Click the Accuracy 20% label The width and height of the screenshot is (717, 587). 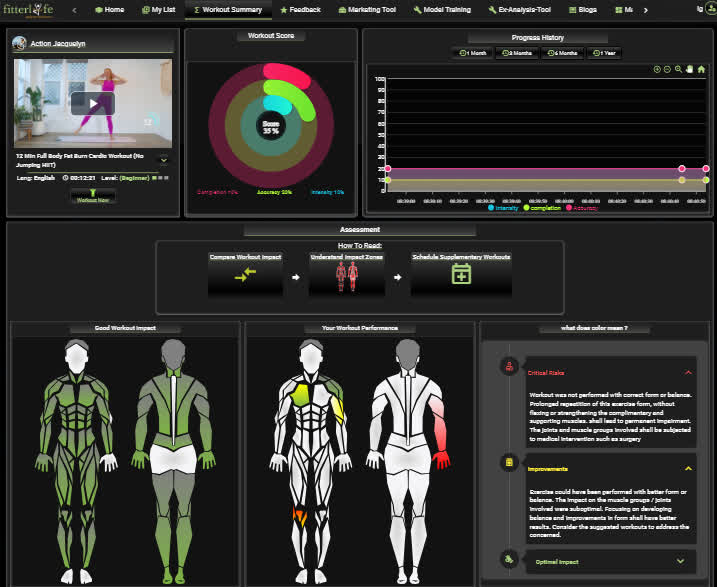click(x=274, y=192)
